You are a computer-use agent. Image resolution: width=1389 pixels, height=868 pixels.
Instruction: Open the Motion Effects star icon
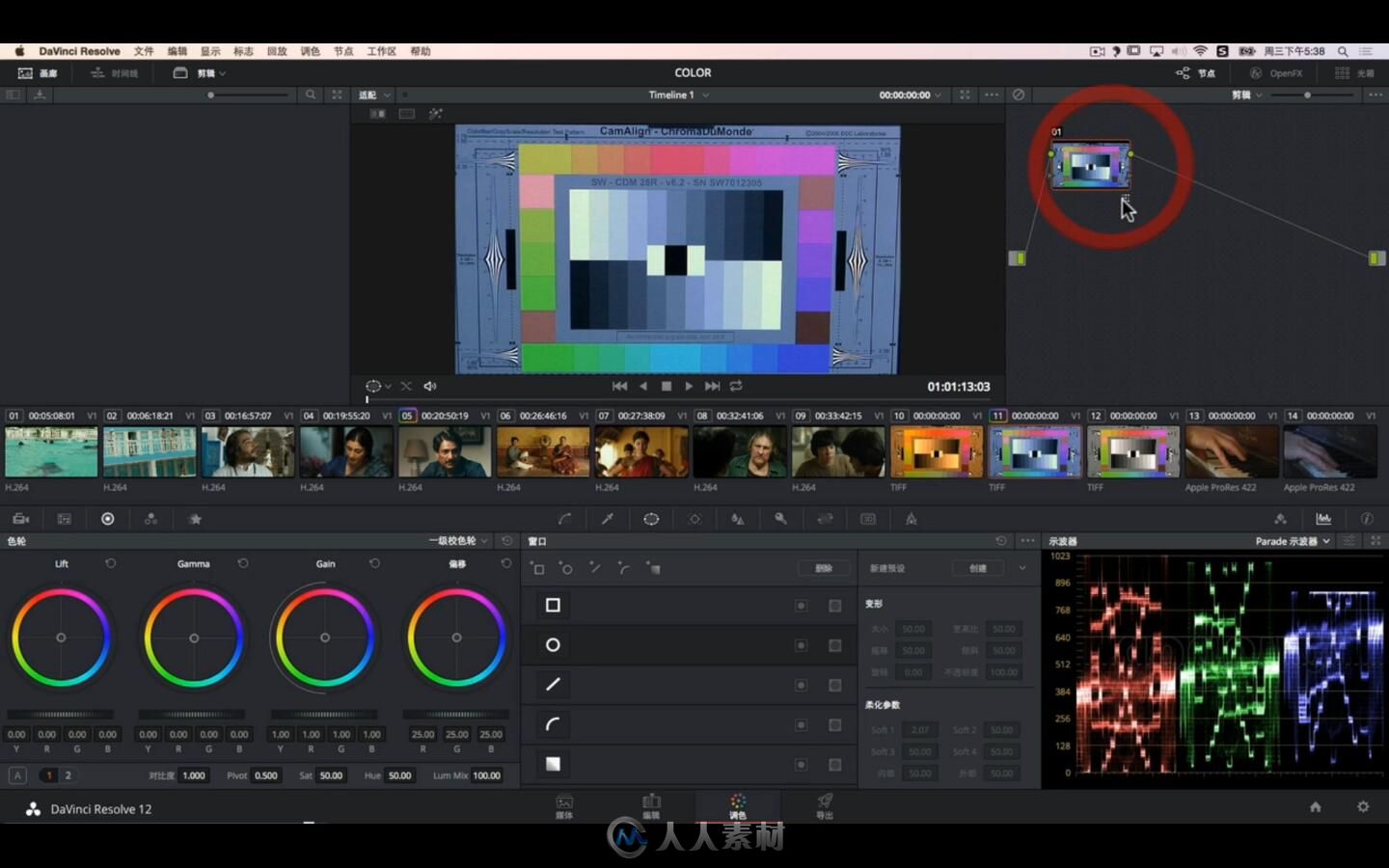click(195, 519)
